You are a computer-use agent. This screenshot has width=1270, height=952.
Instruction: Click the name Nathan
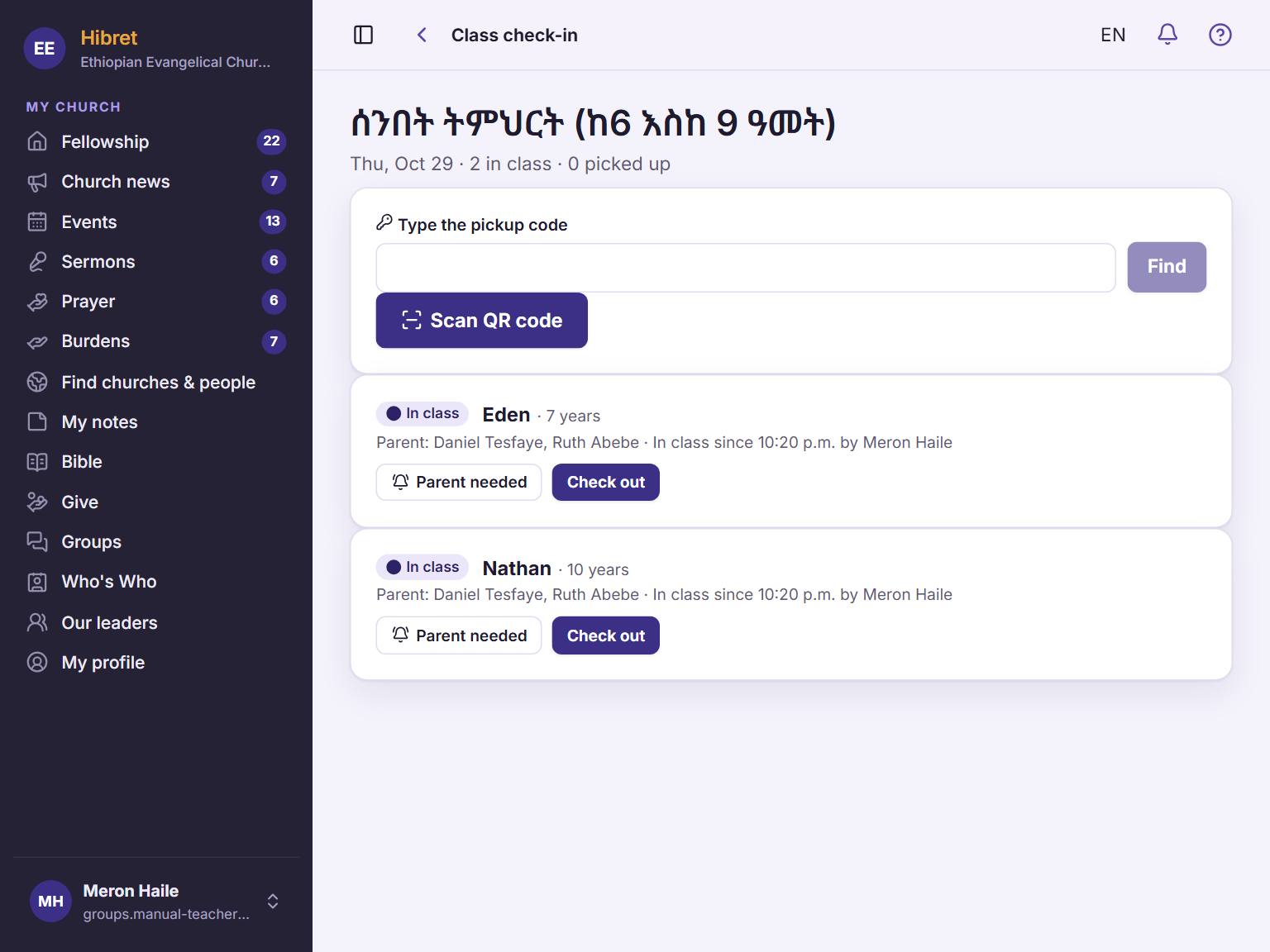(517, 569)
